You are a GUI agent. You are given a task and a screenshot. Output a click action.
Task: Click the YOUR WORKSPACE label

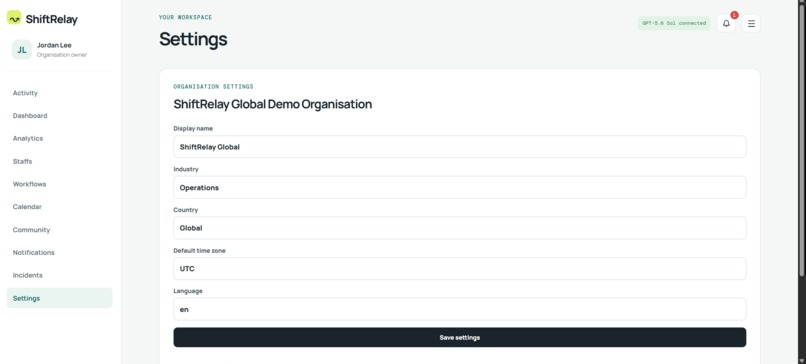click(186, 17)
